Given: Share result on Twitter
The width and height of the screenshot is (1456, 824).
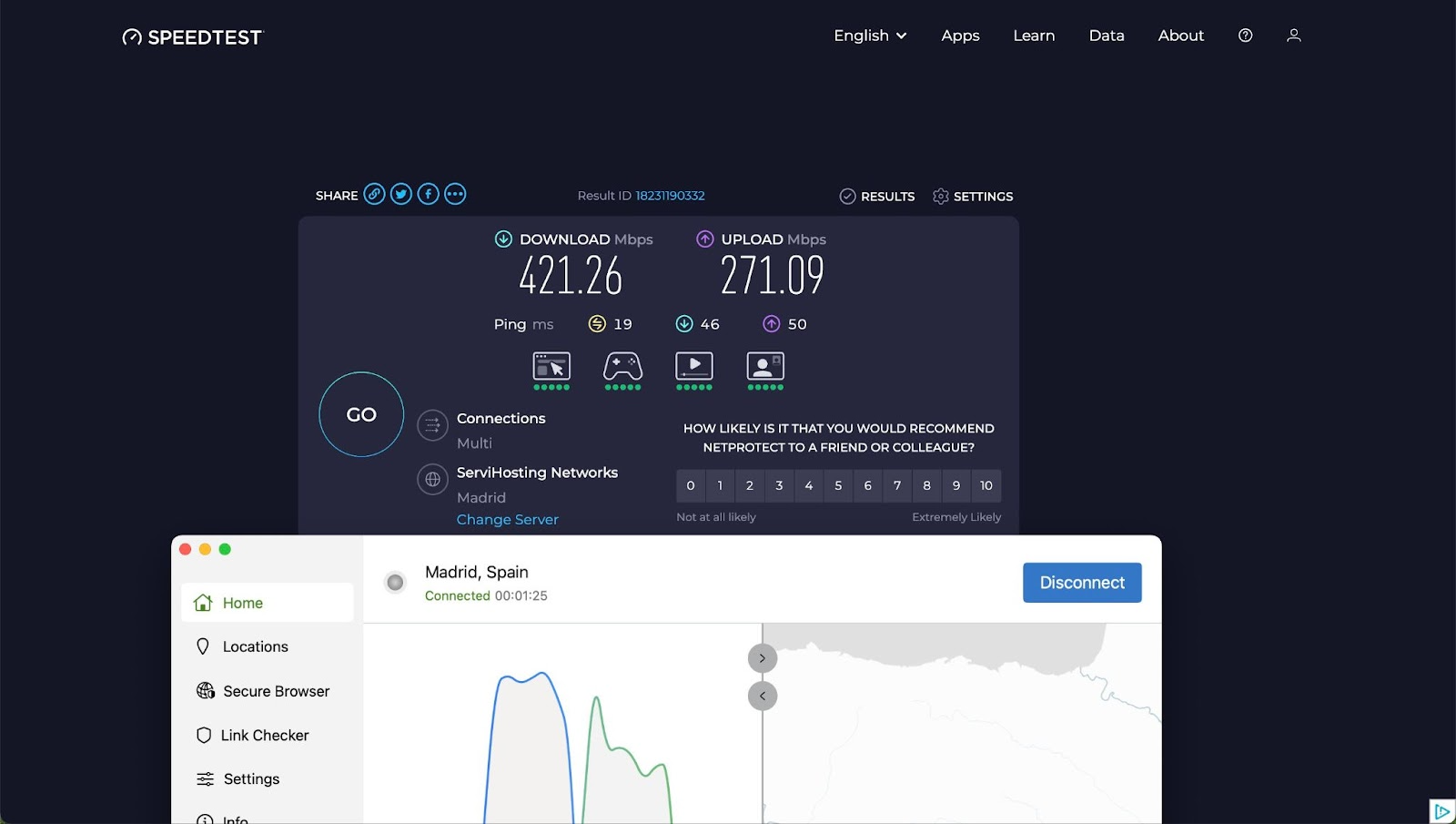Looking at the screenshot, I should coord(401,194).
